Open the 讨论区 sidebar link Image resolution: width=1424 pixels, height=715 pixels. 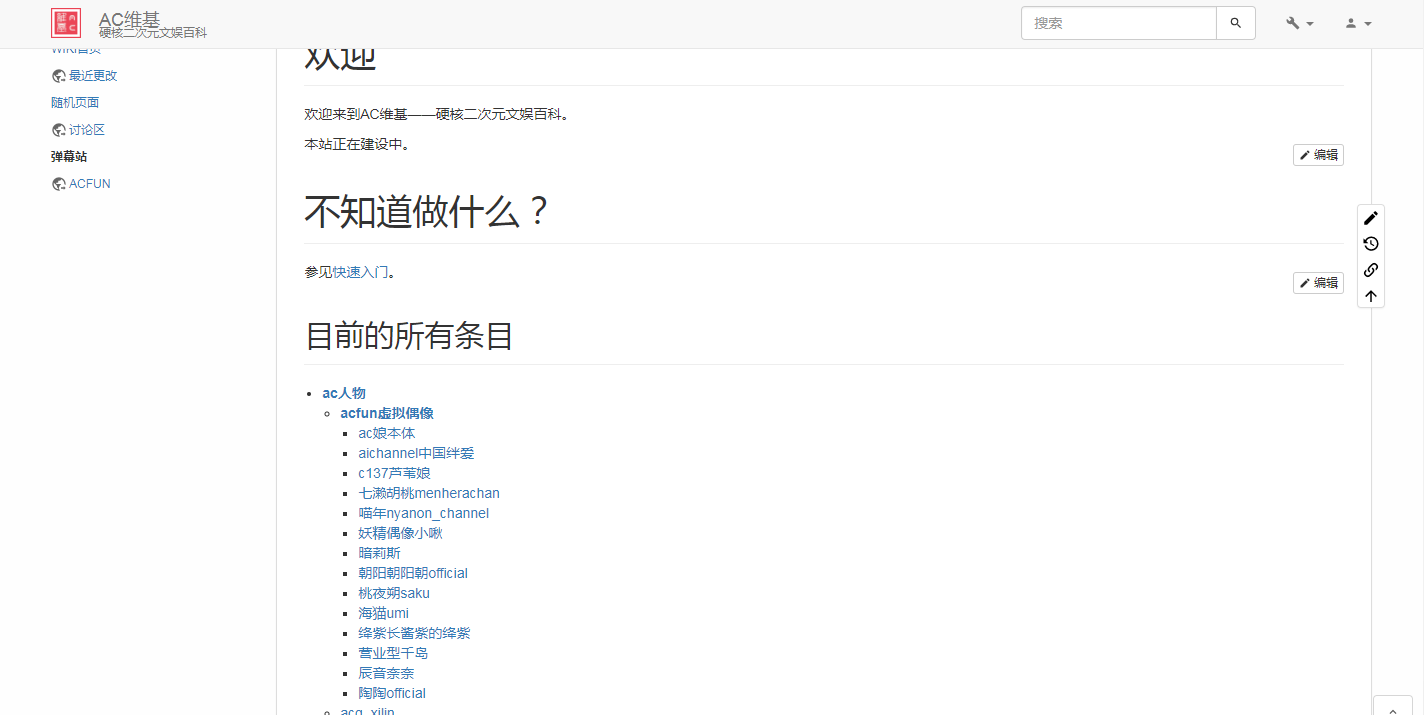click(x=87, y=130)
